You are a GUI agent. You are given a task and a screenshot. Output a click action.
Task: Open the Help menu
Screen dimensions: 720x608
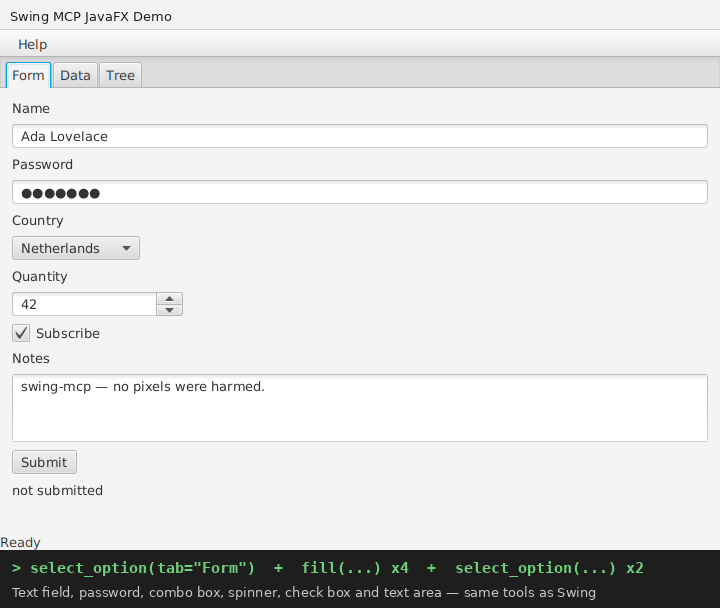click(x=32, y=45)
